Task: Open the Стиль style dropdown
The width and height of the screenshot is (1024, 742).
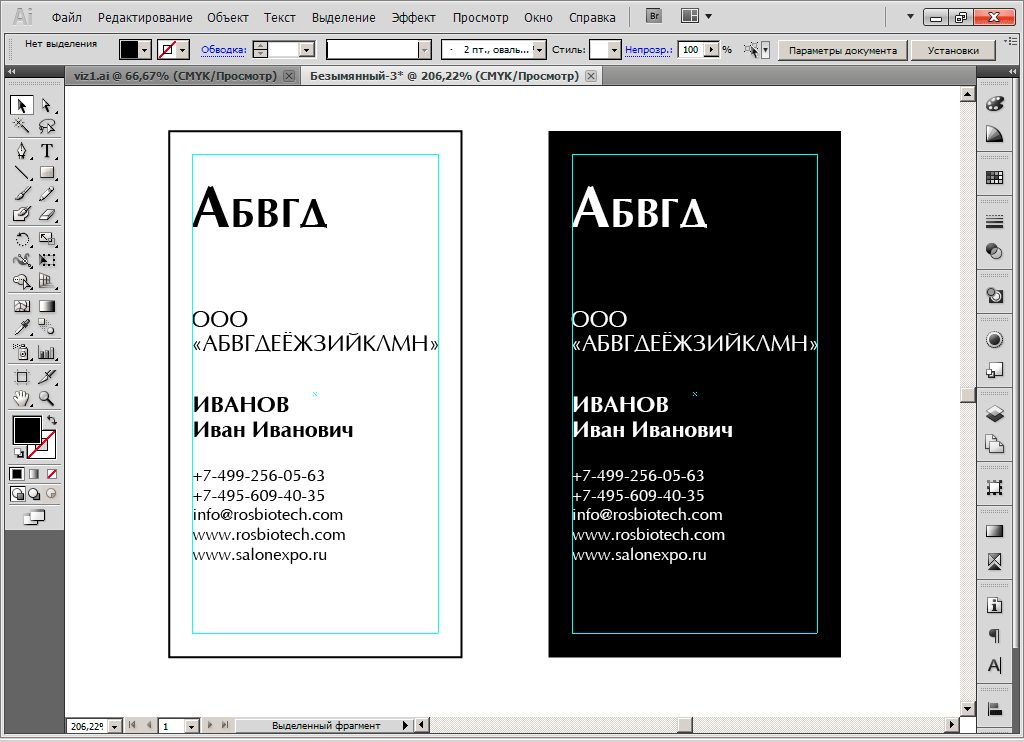Action: [613, 49]
